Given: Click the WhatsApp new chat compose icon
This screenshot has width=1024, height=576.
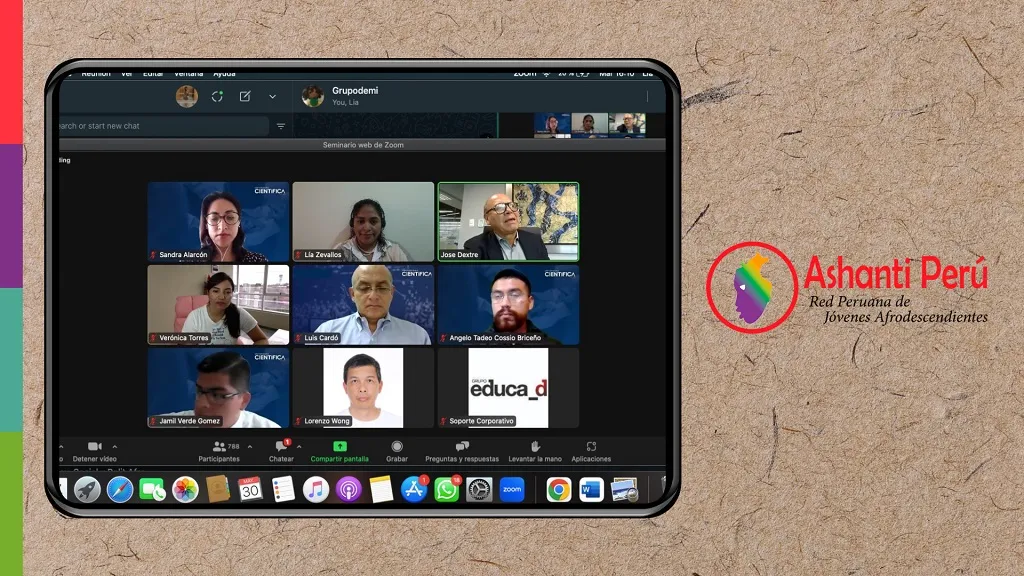Looking at the screenshot, I should coord(245,96).
